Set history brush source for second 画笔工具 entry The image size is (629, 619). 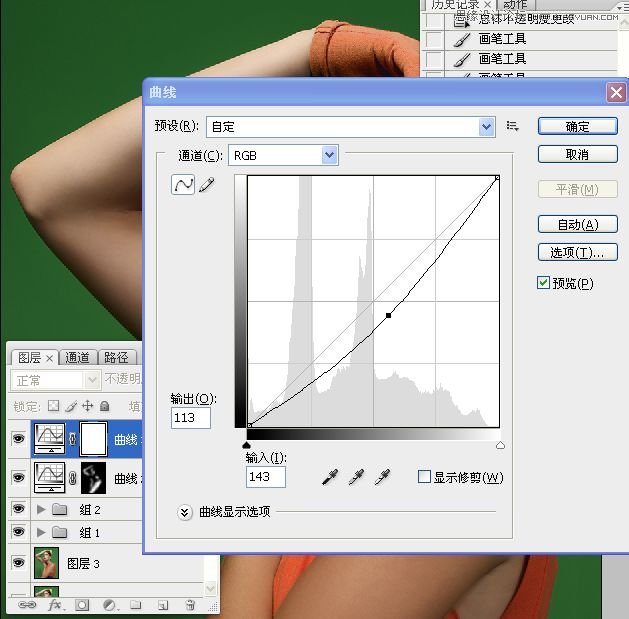(434, 59)
